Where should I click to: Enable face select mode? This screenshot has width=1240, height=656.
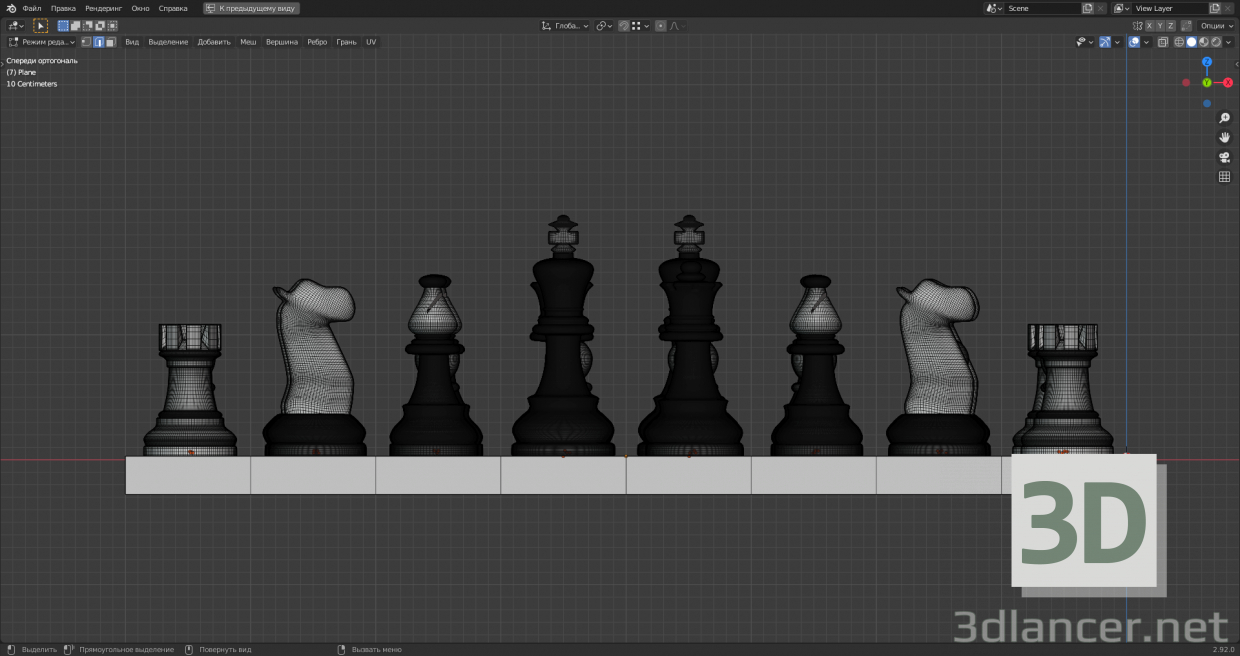[x=111, y=42]
